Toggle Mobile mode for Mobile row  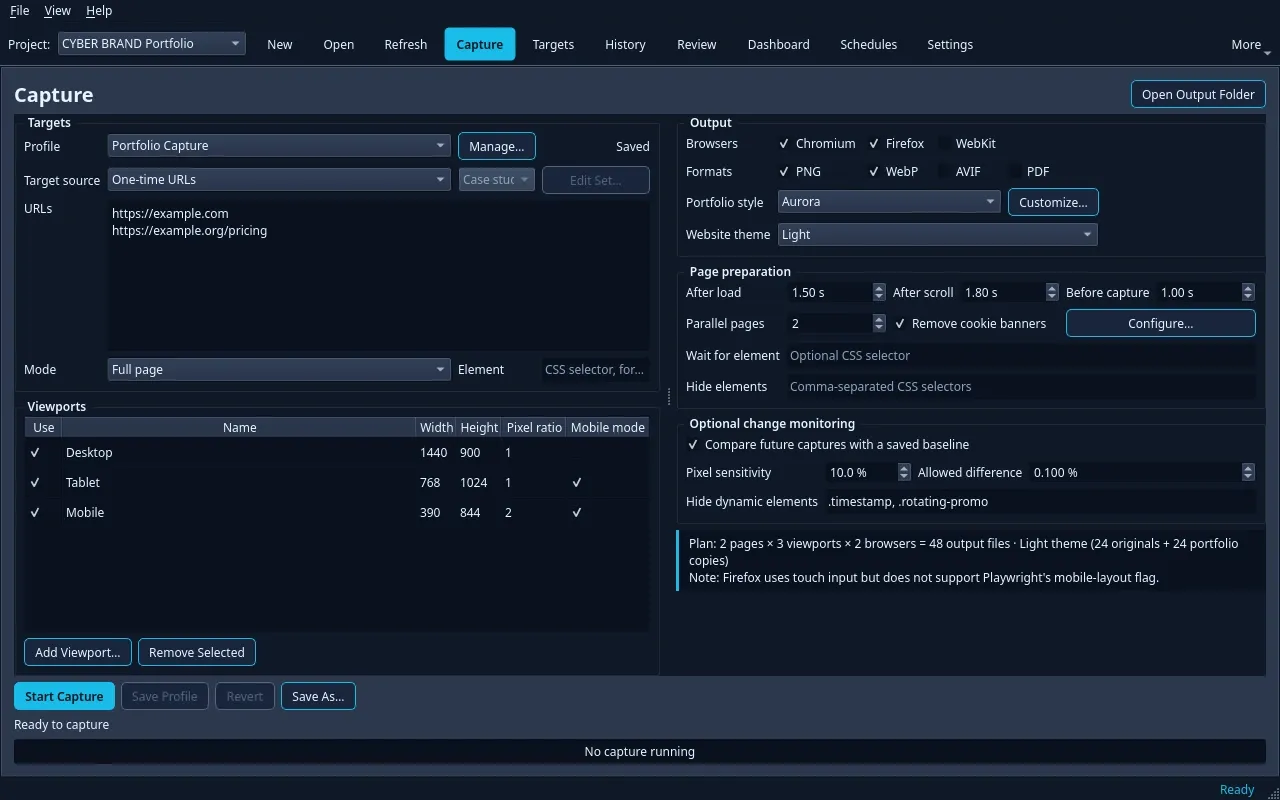[577, 513]
